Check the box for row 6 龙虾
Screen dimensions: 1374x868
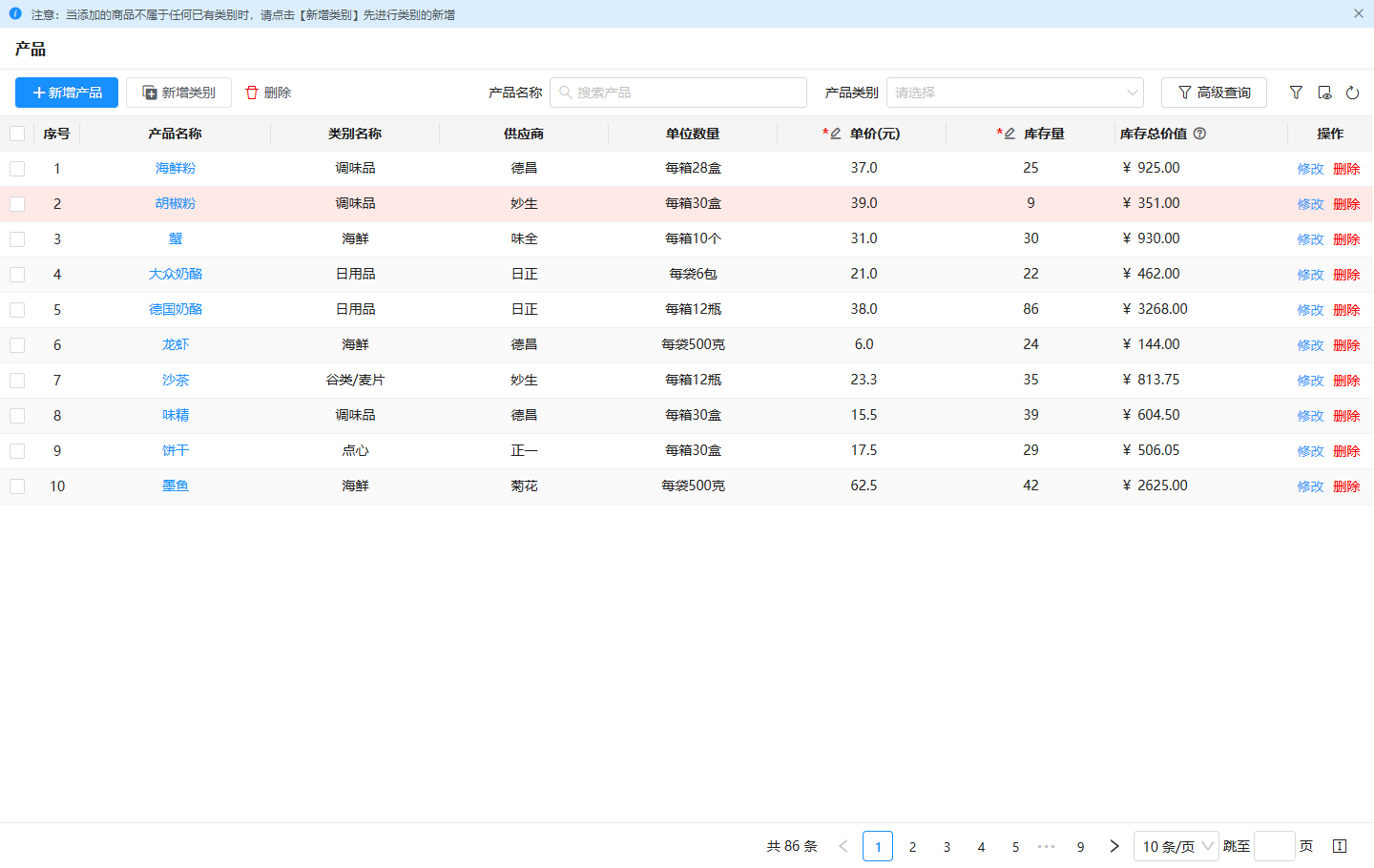point(17,345)
